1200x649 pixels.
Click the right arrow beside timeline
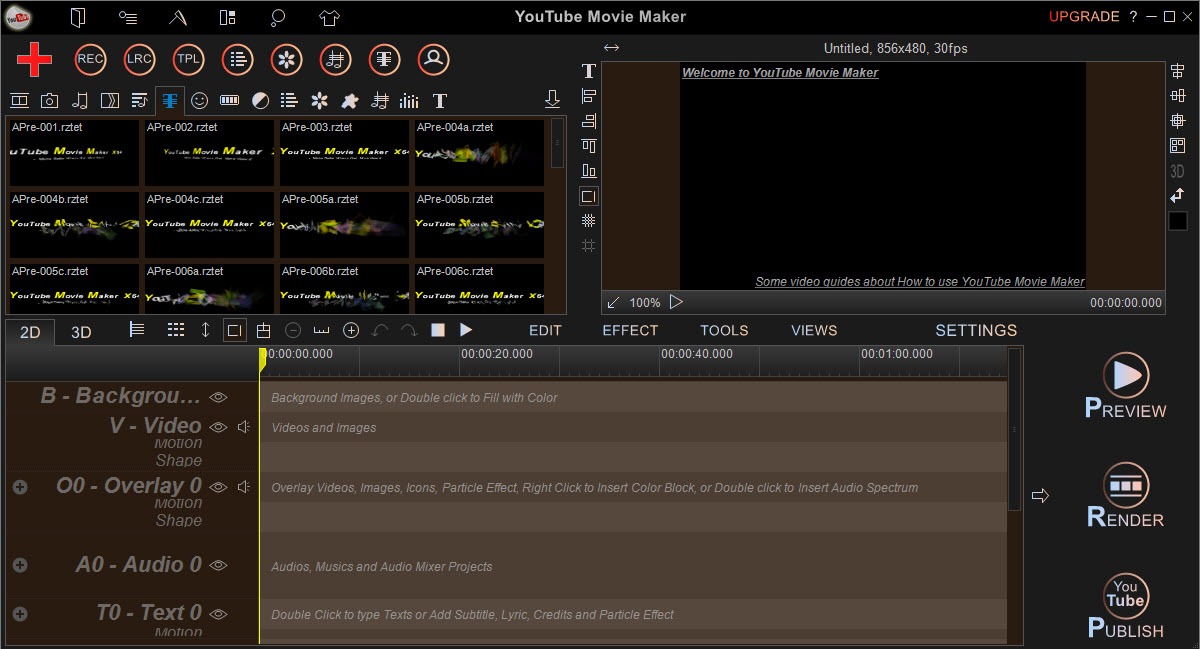tap(1040, 495)
